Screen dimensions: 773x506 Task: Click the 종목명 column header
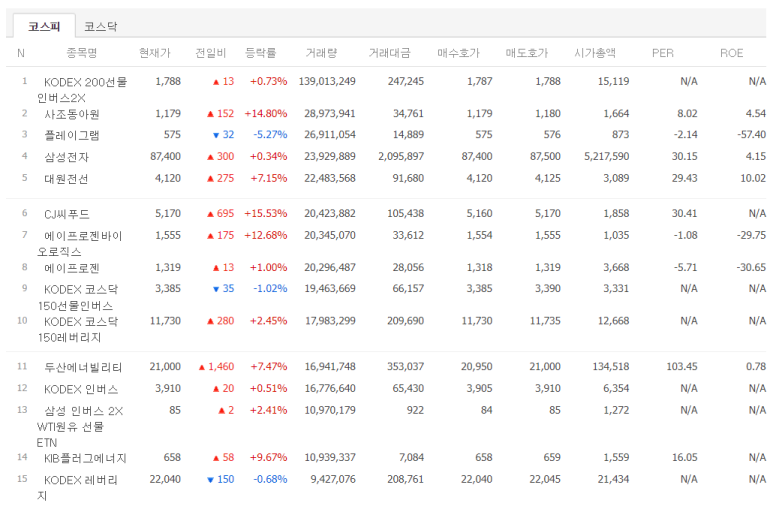pos(82,53)
